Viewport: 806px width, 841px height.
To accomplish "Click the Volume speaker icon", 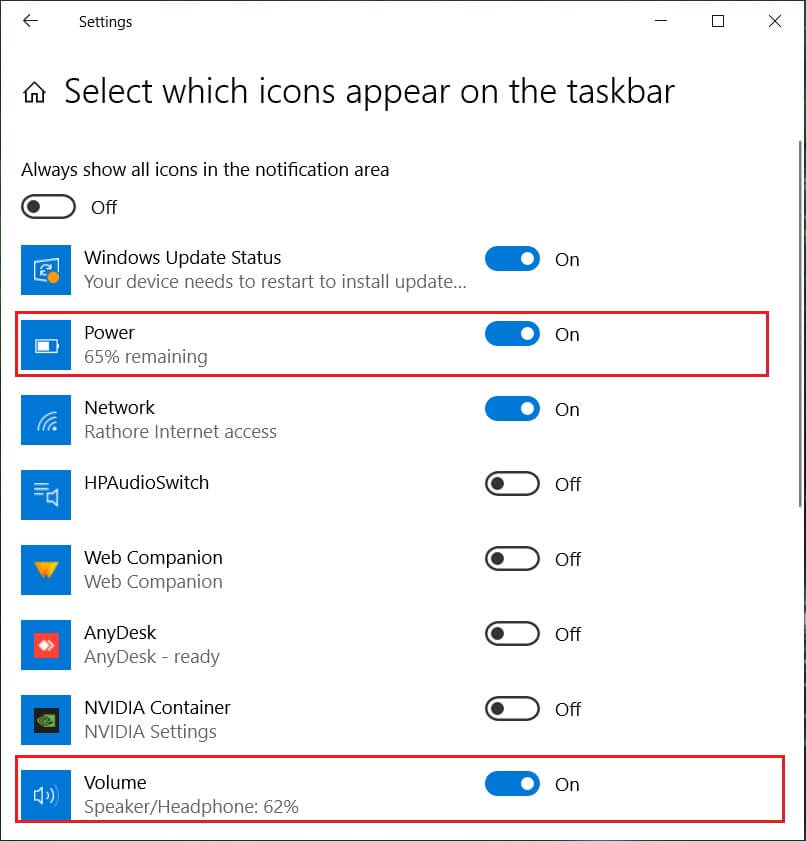I will 46,795.
